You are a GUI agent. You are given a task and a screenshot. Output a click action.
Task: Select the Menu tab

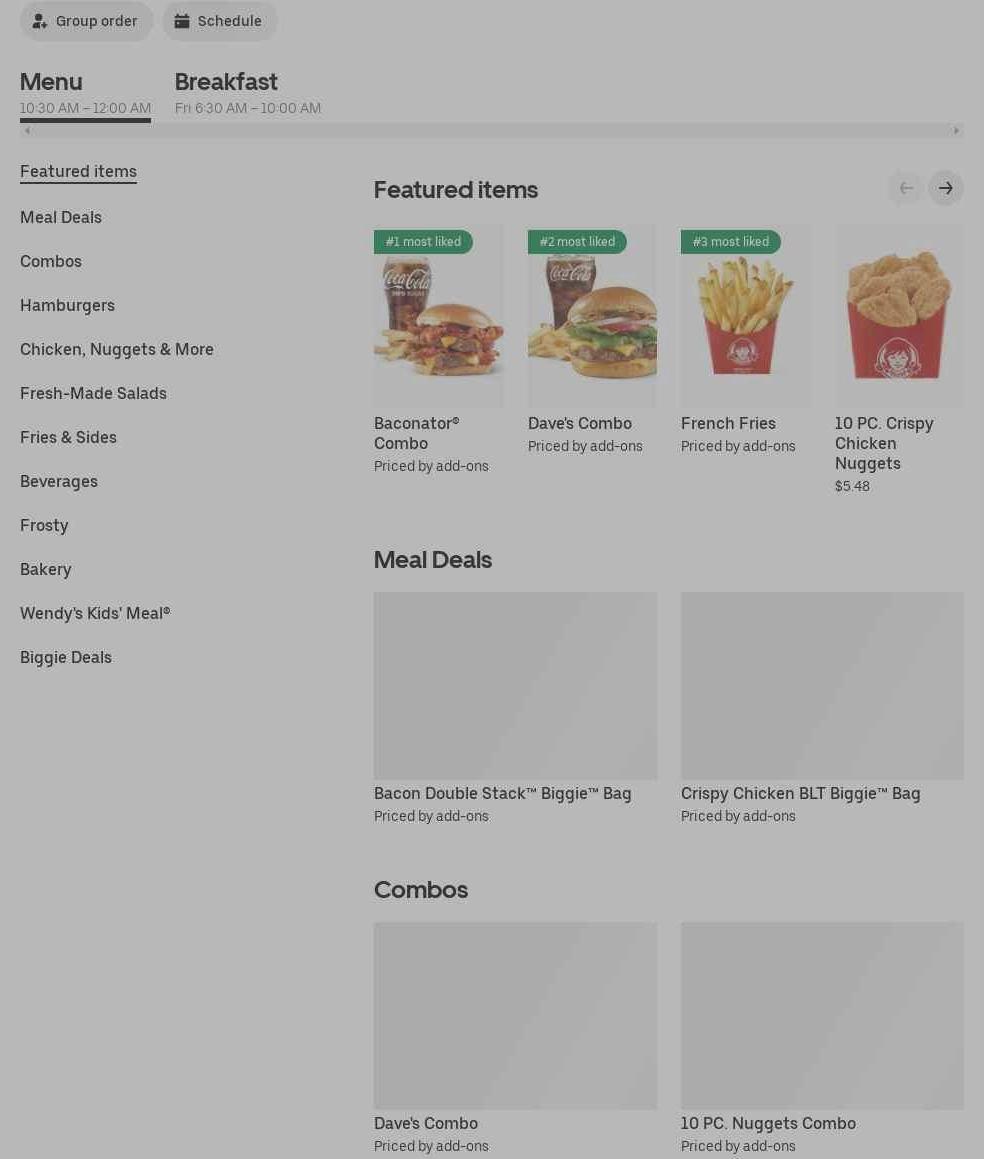(85, 93)
